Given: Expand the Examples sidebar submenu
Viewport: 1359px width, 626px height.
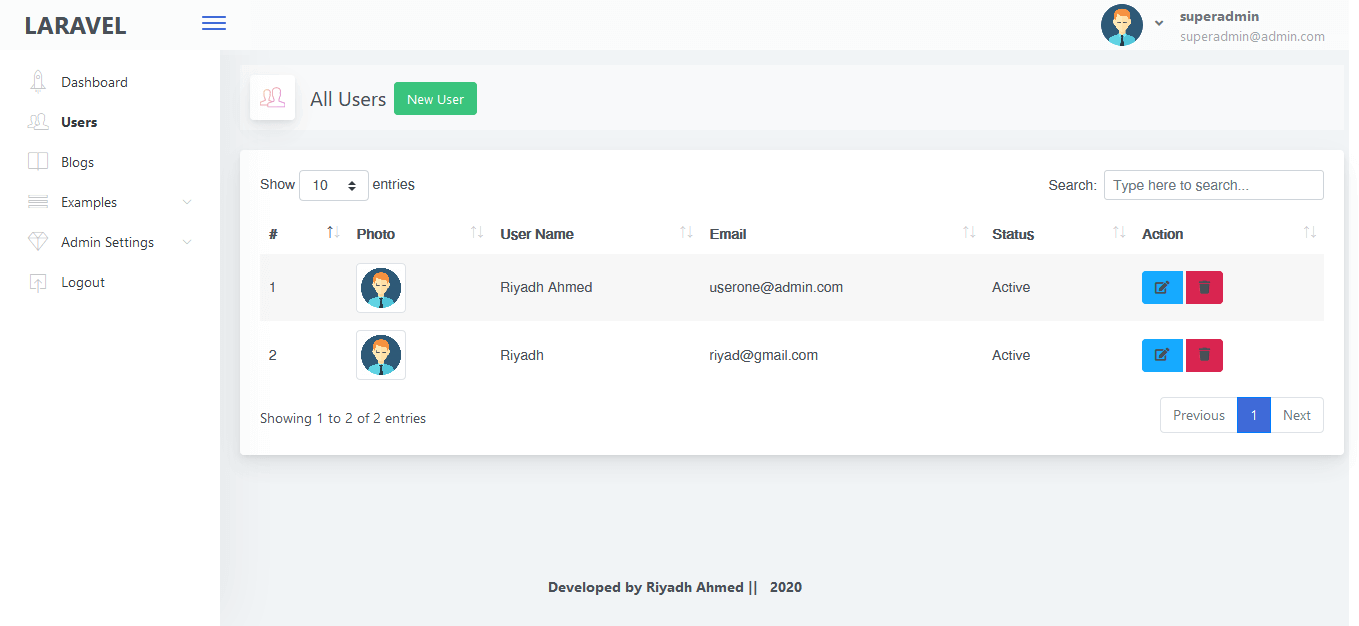Looking at the screenshot, I should point(110,202).
